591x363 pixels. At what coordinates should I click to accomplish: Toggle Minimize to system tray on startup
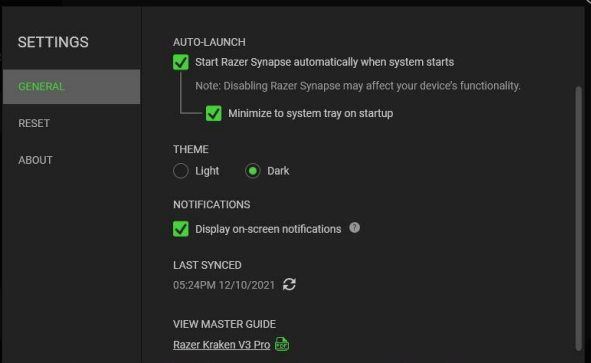[214, 113]
